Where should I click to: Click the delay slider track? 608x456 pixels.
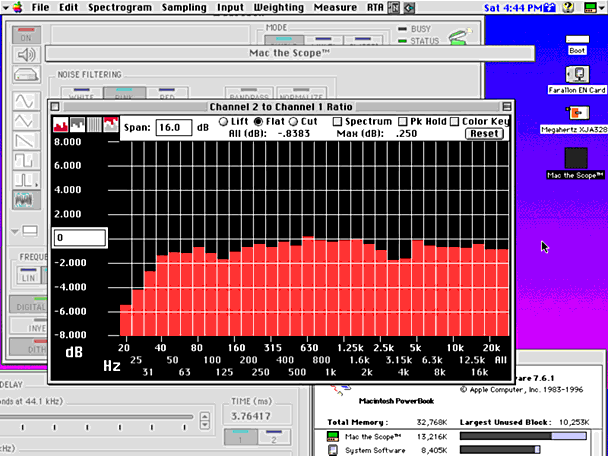pyautogui.click(x=96, y=417)
